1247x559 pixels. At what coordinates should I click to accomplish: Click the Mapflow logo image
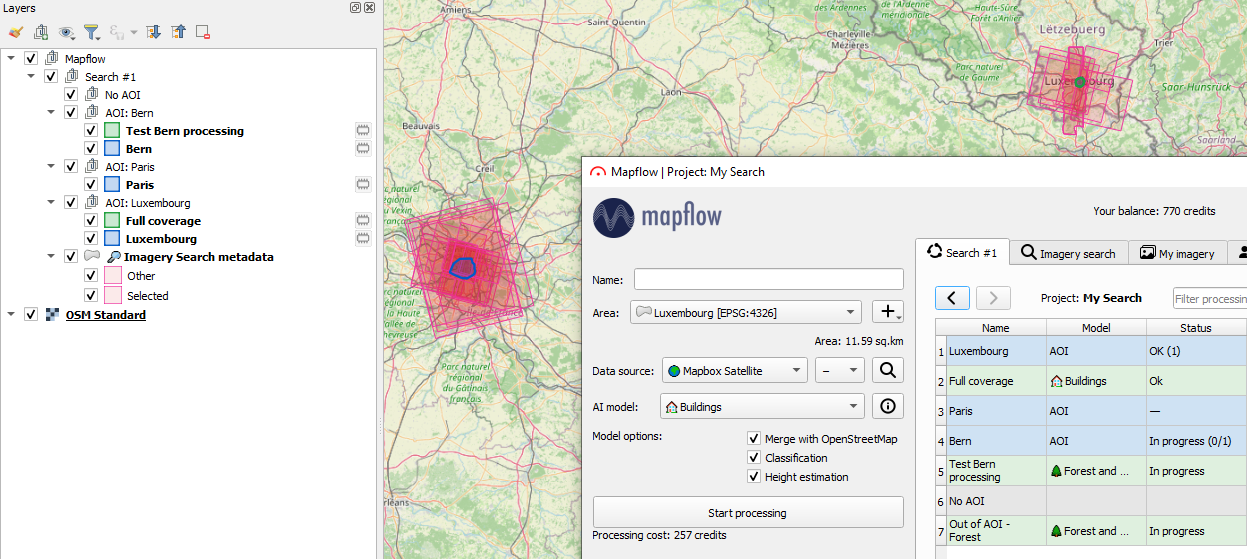click(x=657, y=218)
